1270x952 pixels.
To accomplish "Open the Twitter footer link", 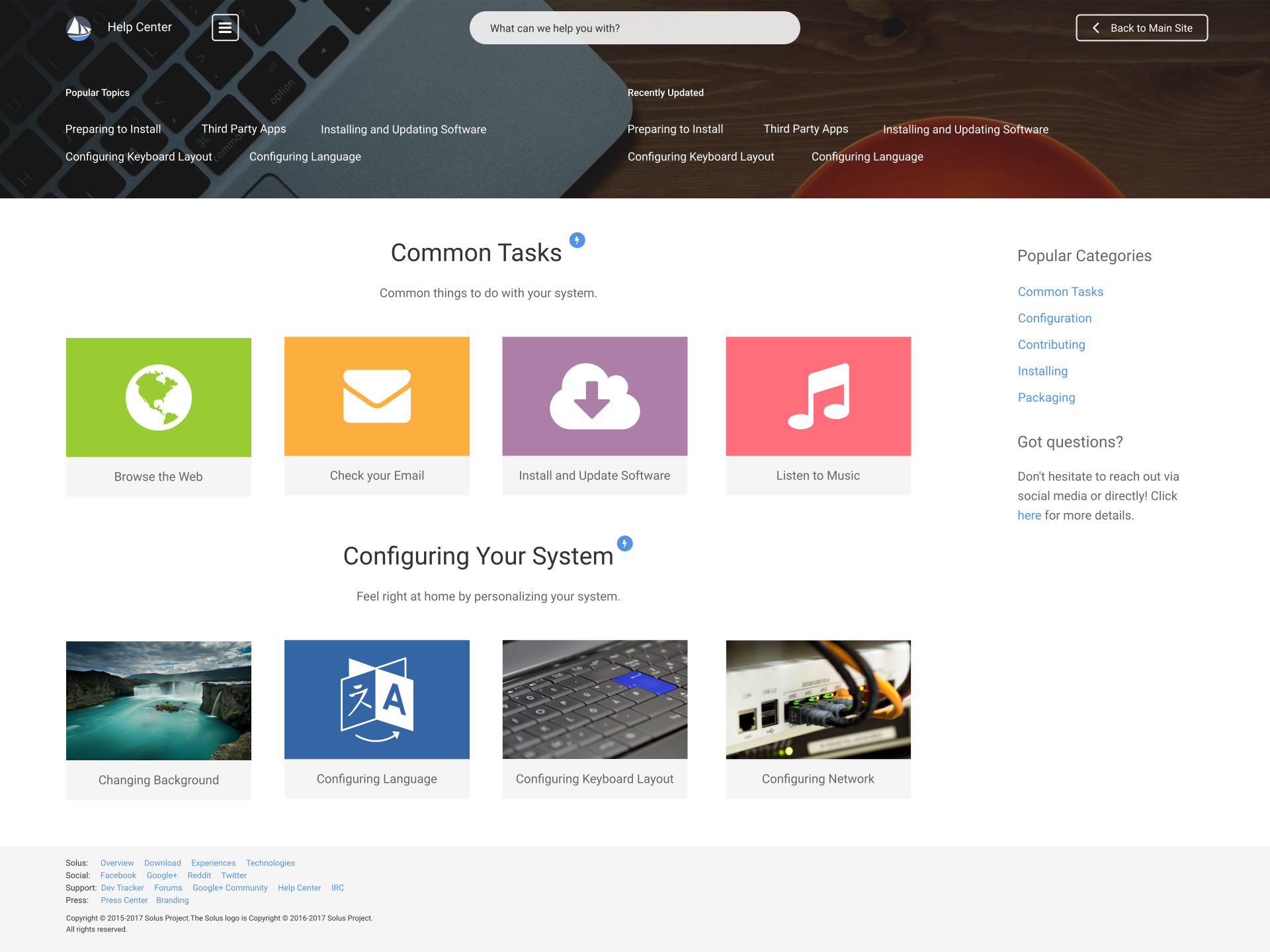I will pos(234,875).
